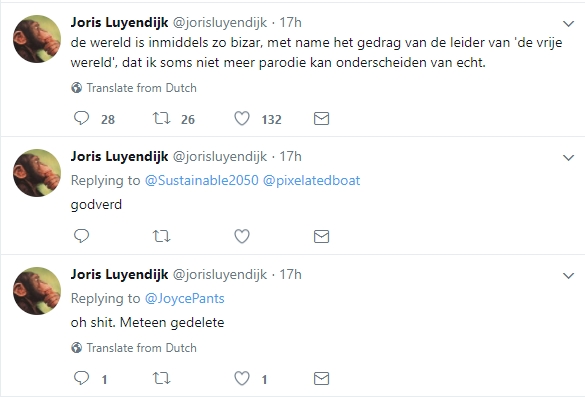Like the tweet with 132 likes

point(242,119)
